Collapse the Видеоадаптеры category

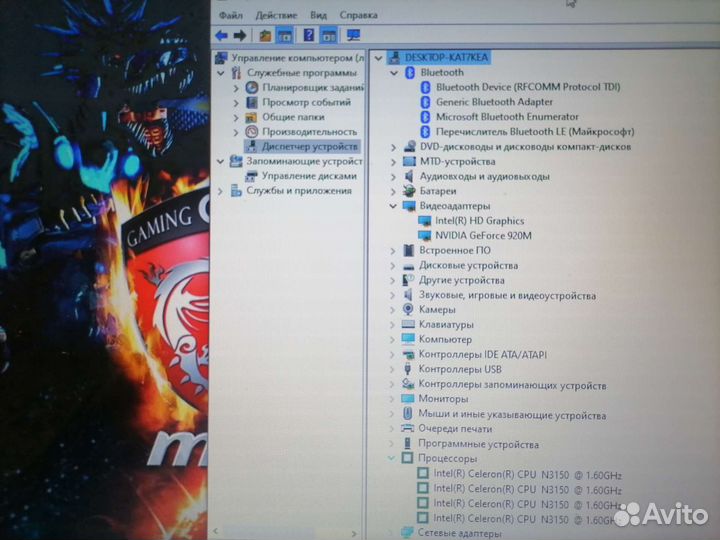click(x=393, y=206)
